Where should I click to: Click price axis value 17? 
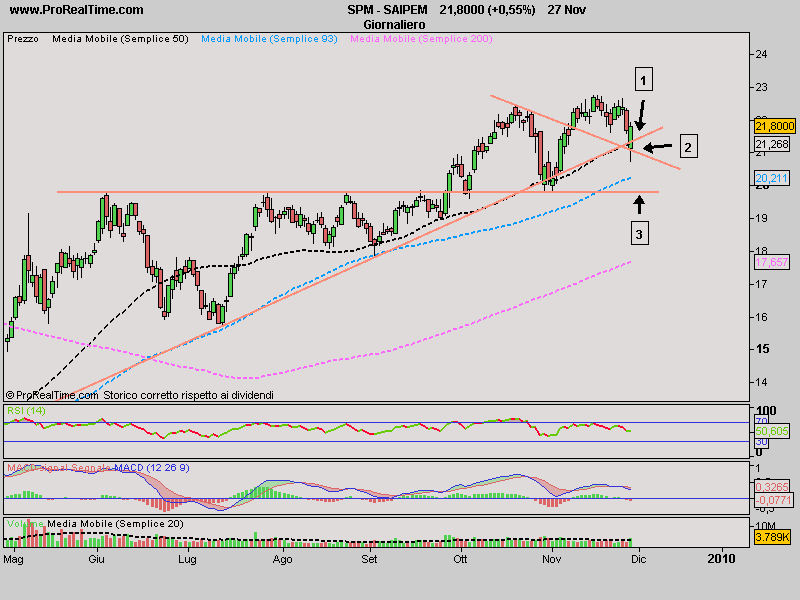point(761,284)
